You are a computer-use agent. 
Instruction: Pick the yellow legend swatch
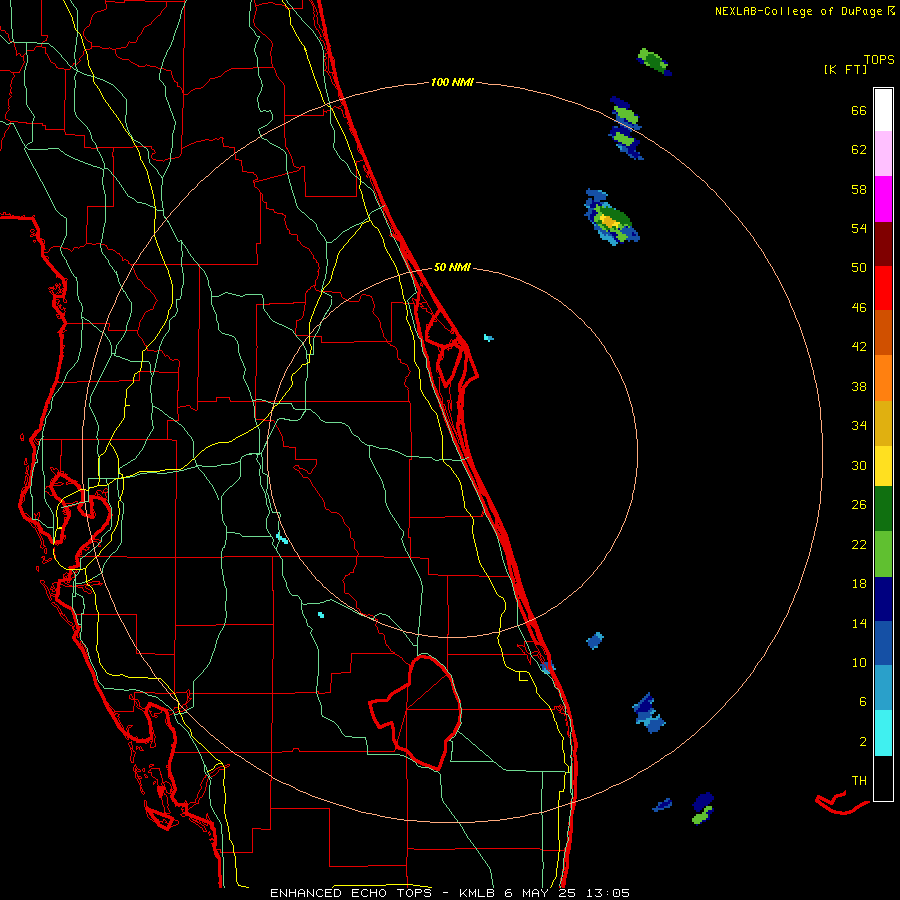click(883, 466)
